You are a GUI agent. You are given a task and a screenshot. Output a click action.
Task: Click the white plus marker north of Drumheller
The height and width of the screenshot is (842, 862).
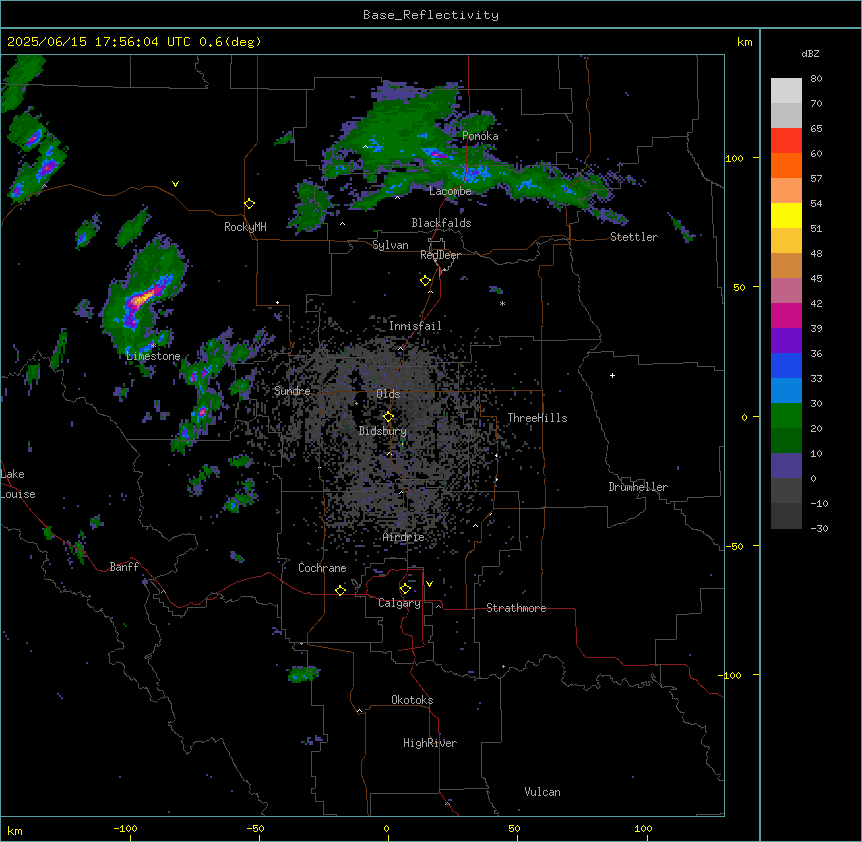(x=612, y=375)
